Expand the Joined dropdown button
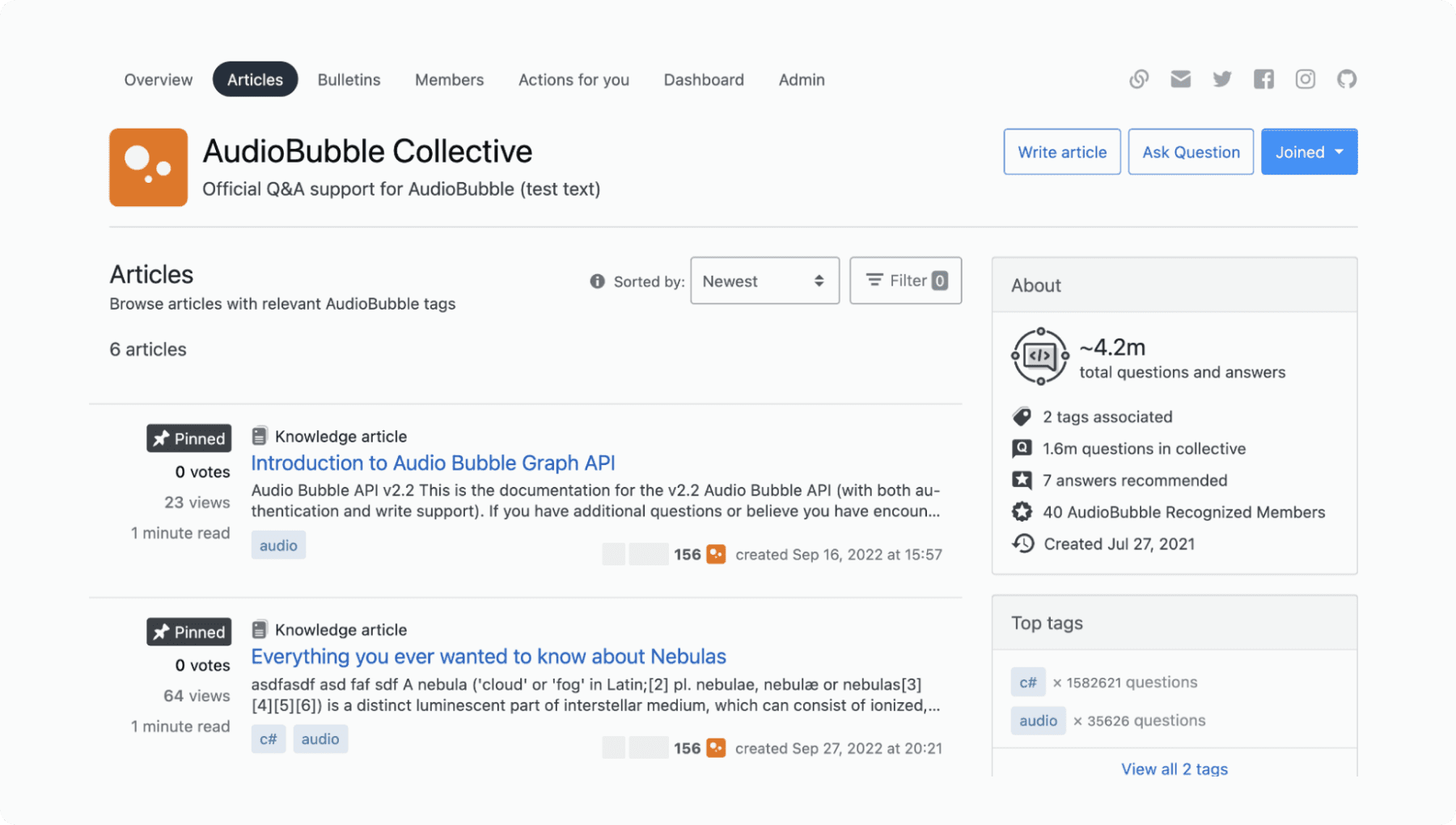 coord(1309,152)
